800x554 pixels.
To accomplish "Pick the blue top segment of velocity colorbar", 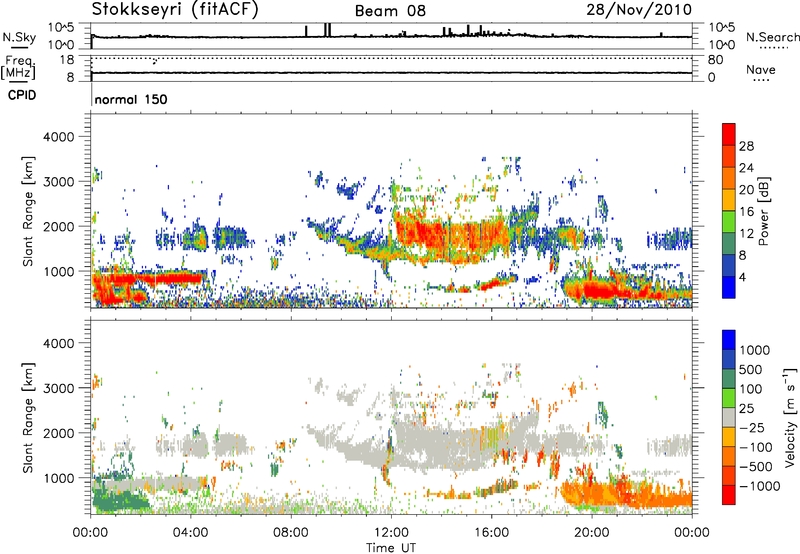I will pos(729,340).
